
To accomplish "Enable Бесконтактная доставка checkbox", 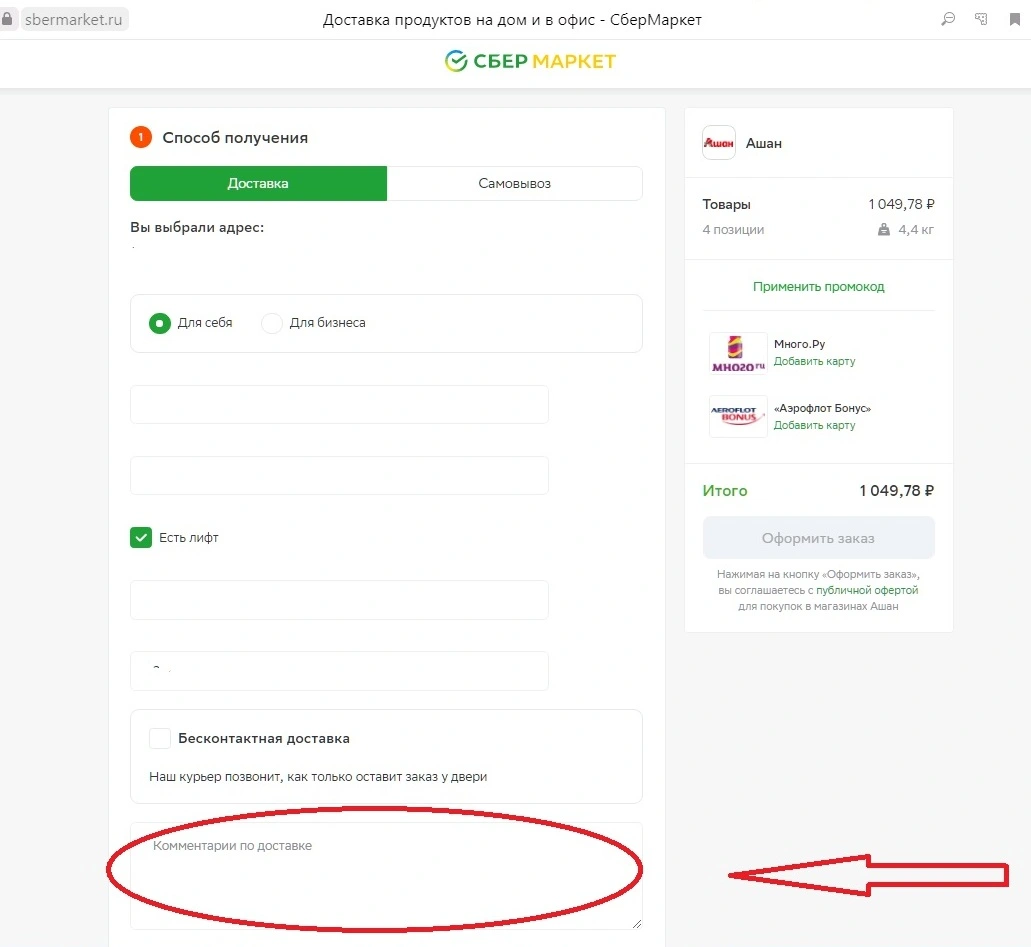I will (160, 738).
